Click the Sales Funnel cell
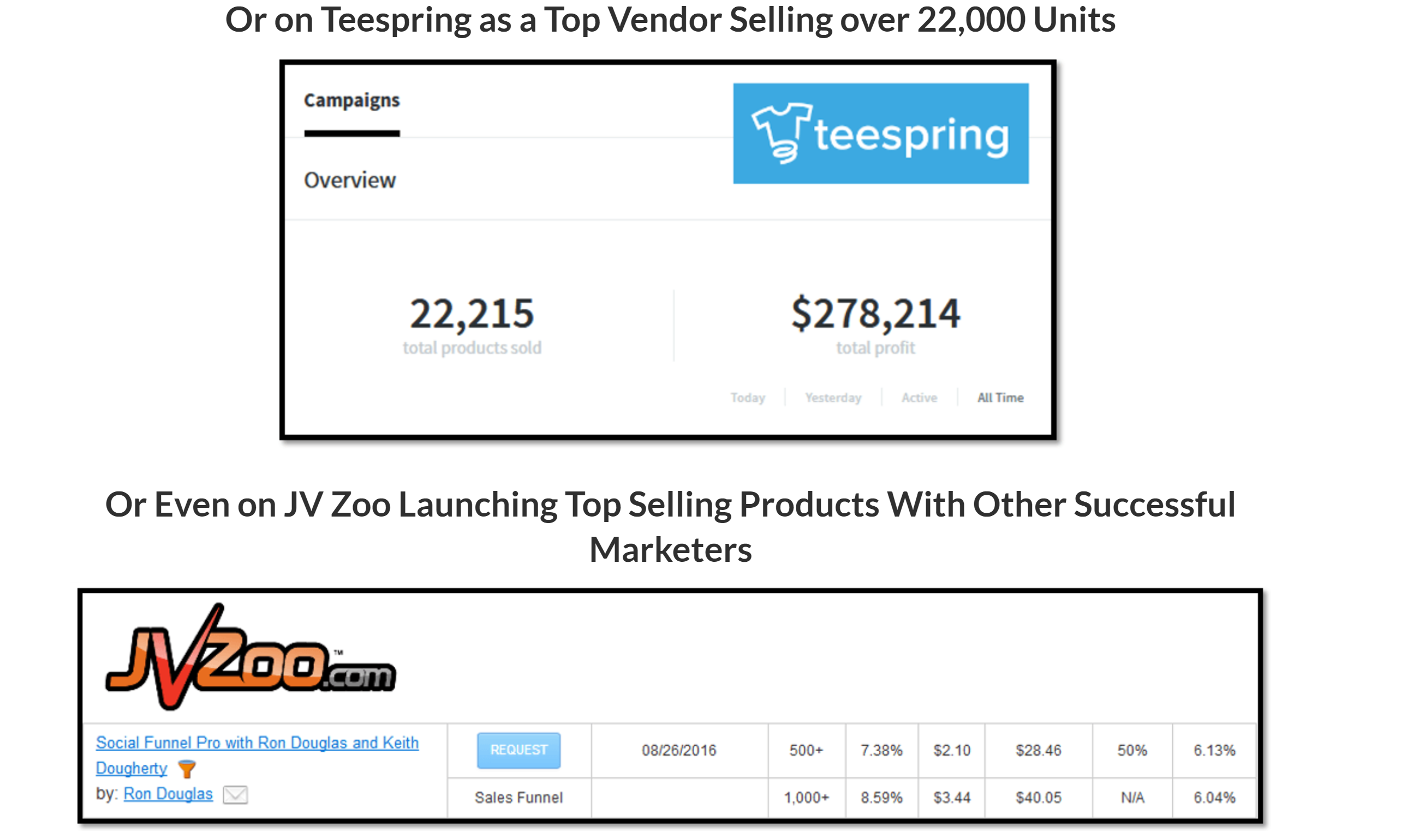 coord(518,797)
